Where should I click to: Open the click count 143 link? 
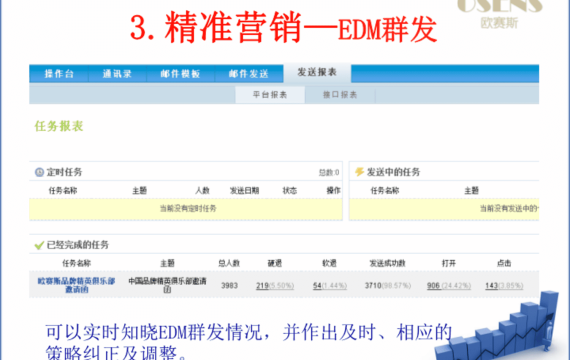(x=491, y=286)
